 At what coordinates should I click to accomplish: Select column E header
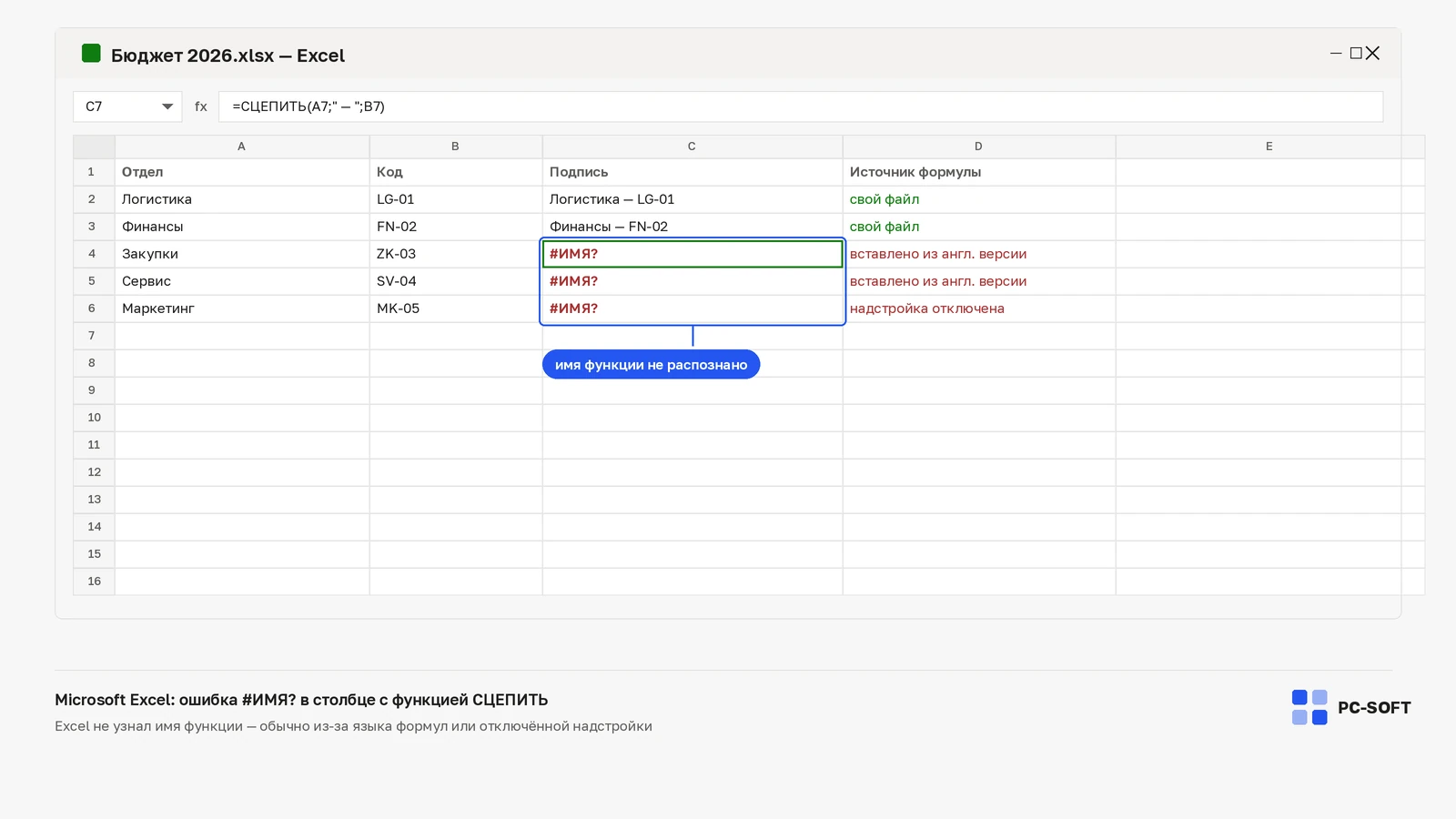coord(1269,147)
